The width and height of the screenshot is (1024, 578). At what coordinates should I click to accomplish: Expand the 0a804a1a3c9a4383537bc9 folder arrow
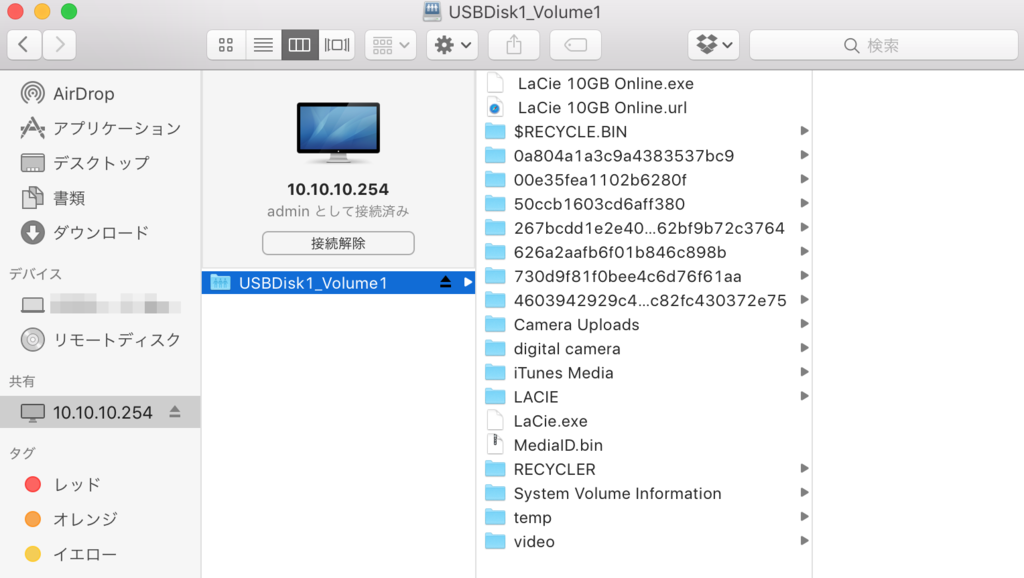[x=805, y=155]
